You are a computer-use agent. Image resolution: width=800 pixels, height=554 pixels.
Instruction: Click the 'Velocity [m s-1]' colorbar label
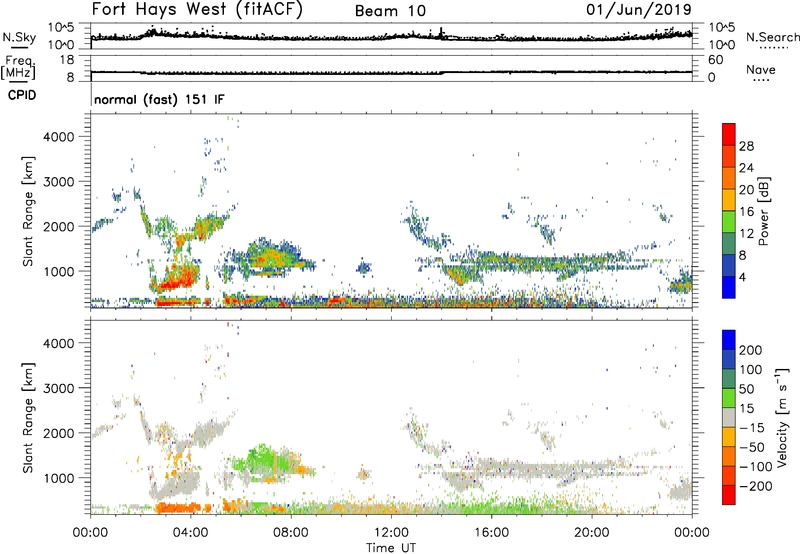coord(782,417)
